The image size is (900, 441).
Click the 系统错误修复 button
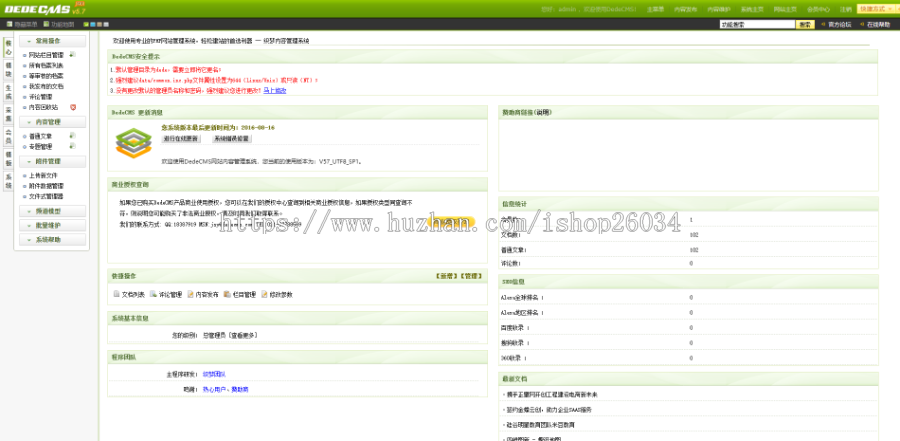232,139
